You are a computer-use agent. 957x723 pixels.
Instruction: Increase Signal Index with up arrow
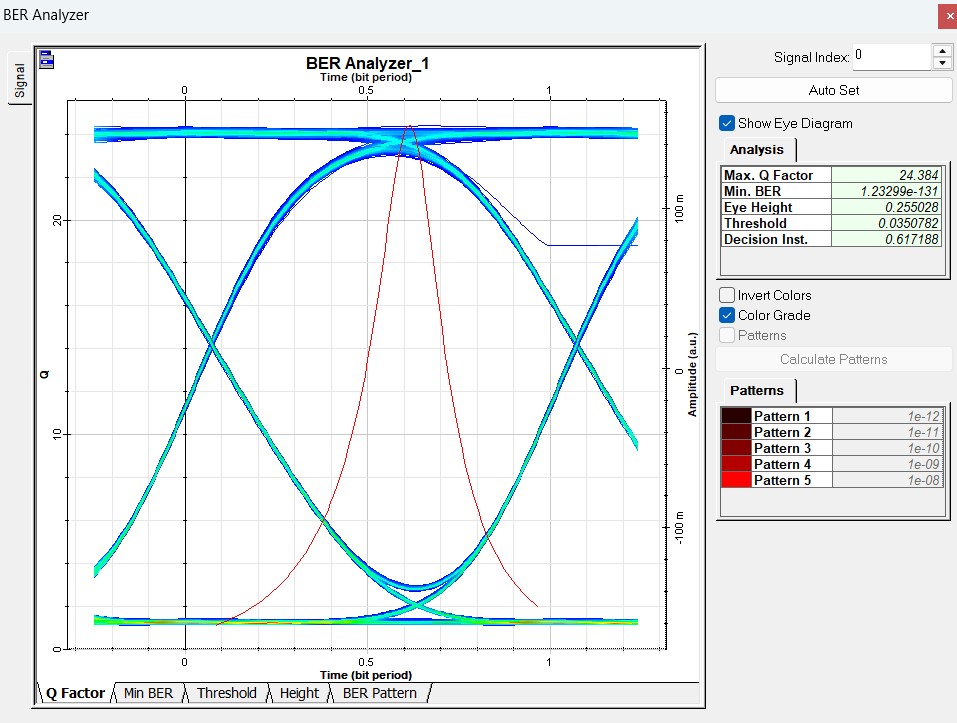941,51
